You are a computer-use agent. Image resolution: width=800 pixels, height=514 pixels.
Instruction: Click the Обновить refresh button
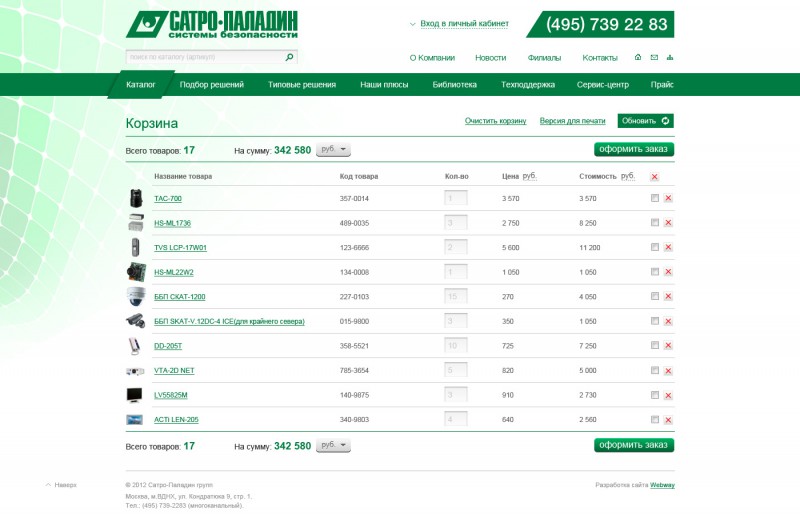[645, 121]
